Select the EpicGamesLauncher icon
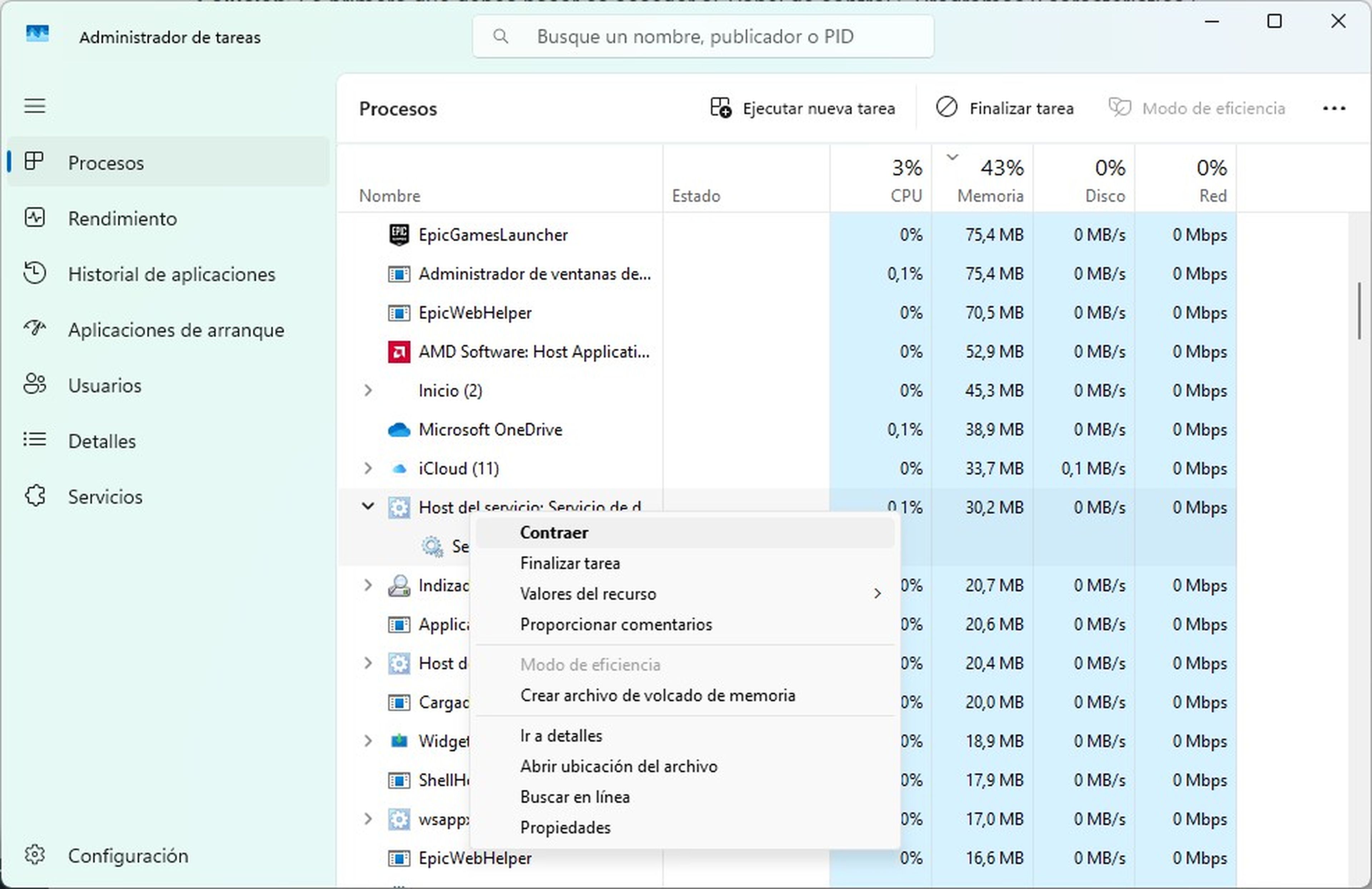Screen dimensions: 1372x889 pos(399,235)
